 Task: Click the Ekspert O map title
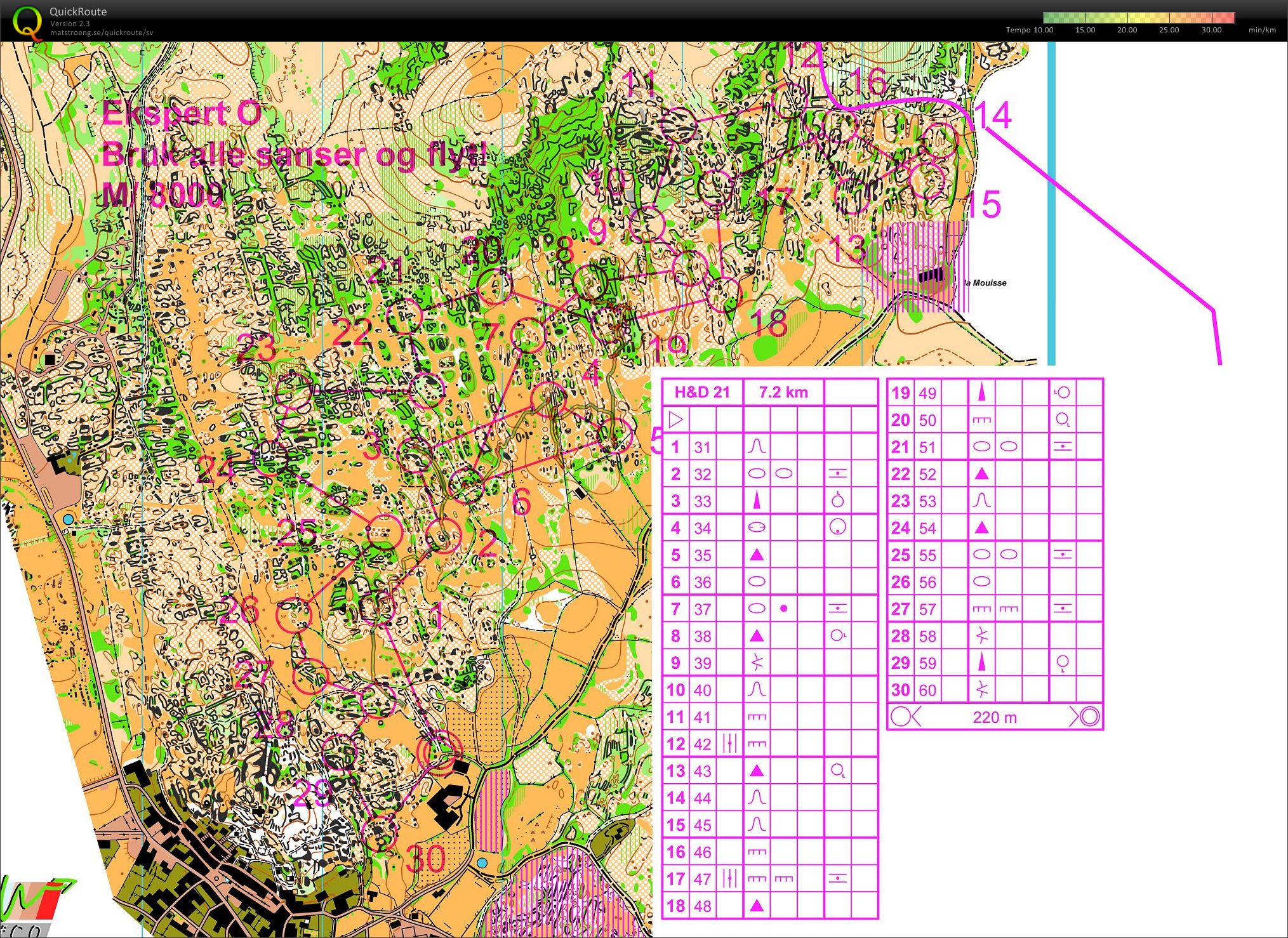pyautogui.click(x=182, y=114)
